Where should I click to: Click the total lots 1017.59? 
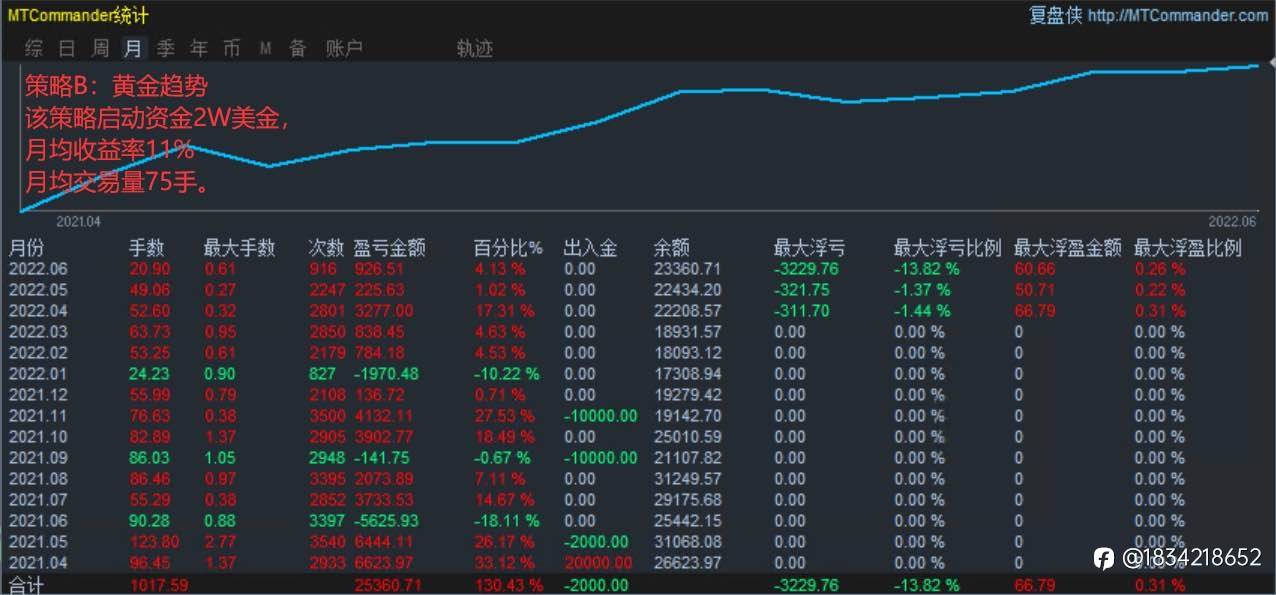tap(159, 585)
